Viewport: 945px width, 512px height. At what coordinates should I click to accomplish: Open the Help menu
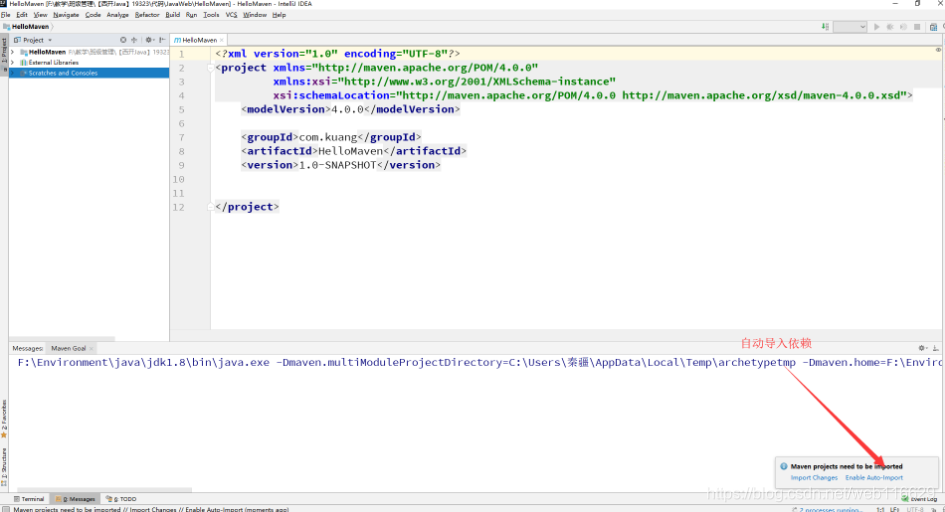pos(279,15)
